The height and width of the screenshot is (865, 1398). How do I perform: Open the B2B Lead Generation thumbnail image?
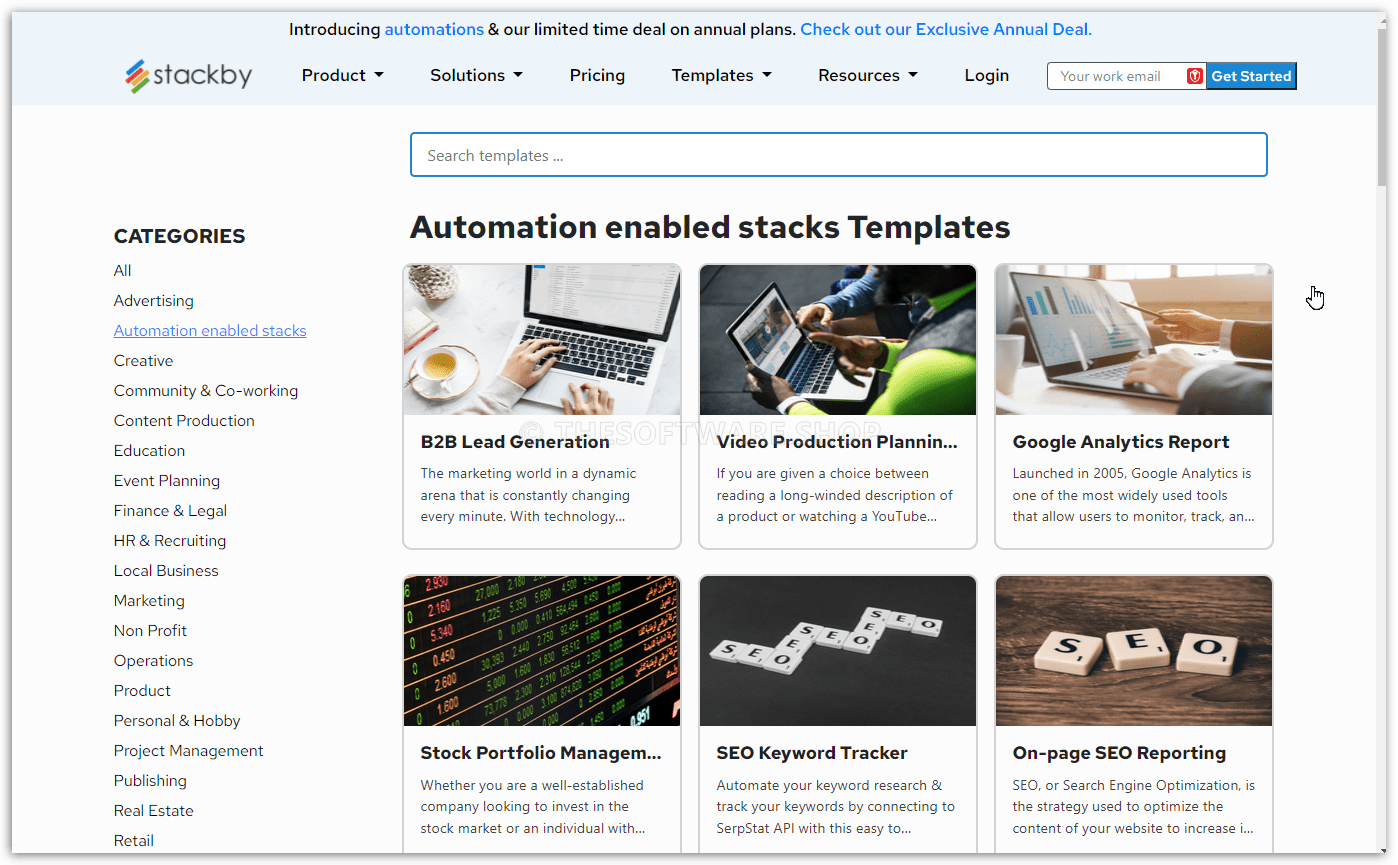pyautogui.click(x=542, y=340)
